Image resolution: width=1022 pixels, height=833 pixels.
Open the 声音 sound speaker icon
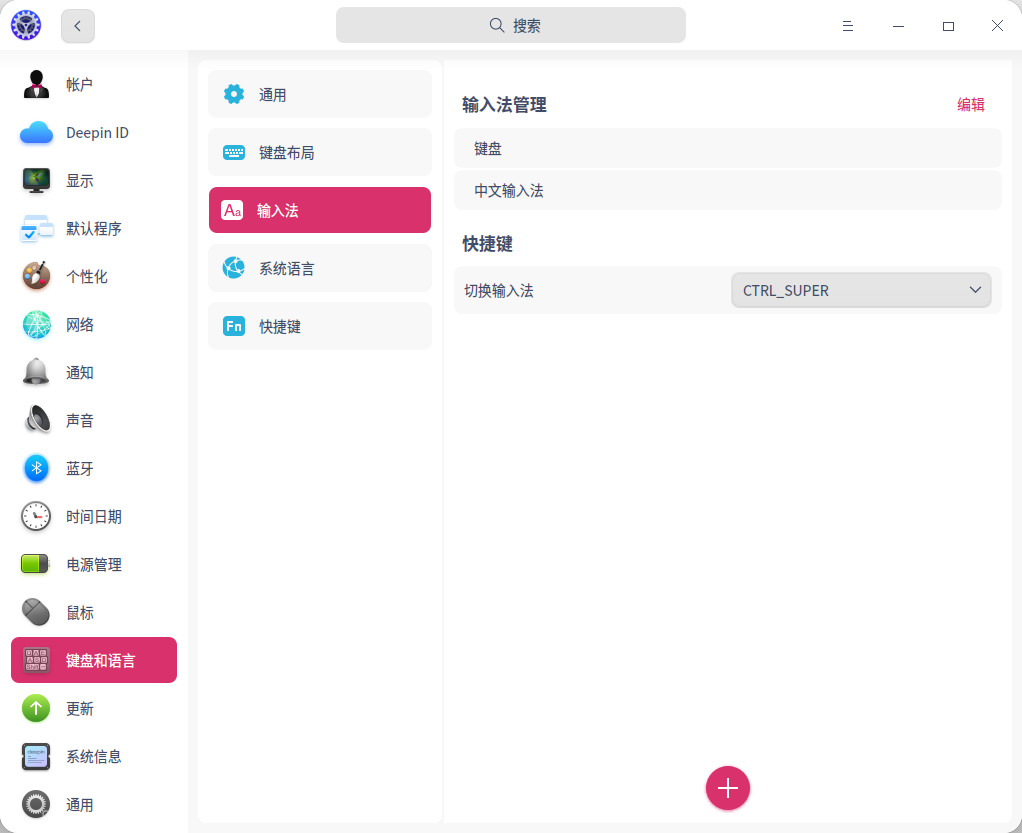pyautogui.click(x=37, y=421)
